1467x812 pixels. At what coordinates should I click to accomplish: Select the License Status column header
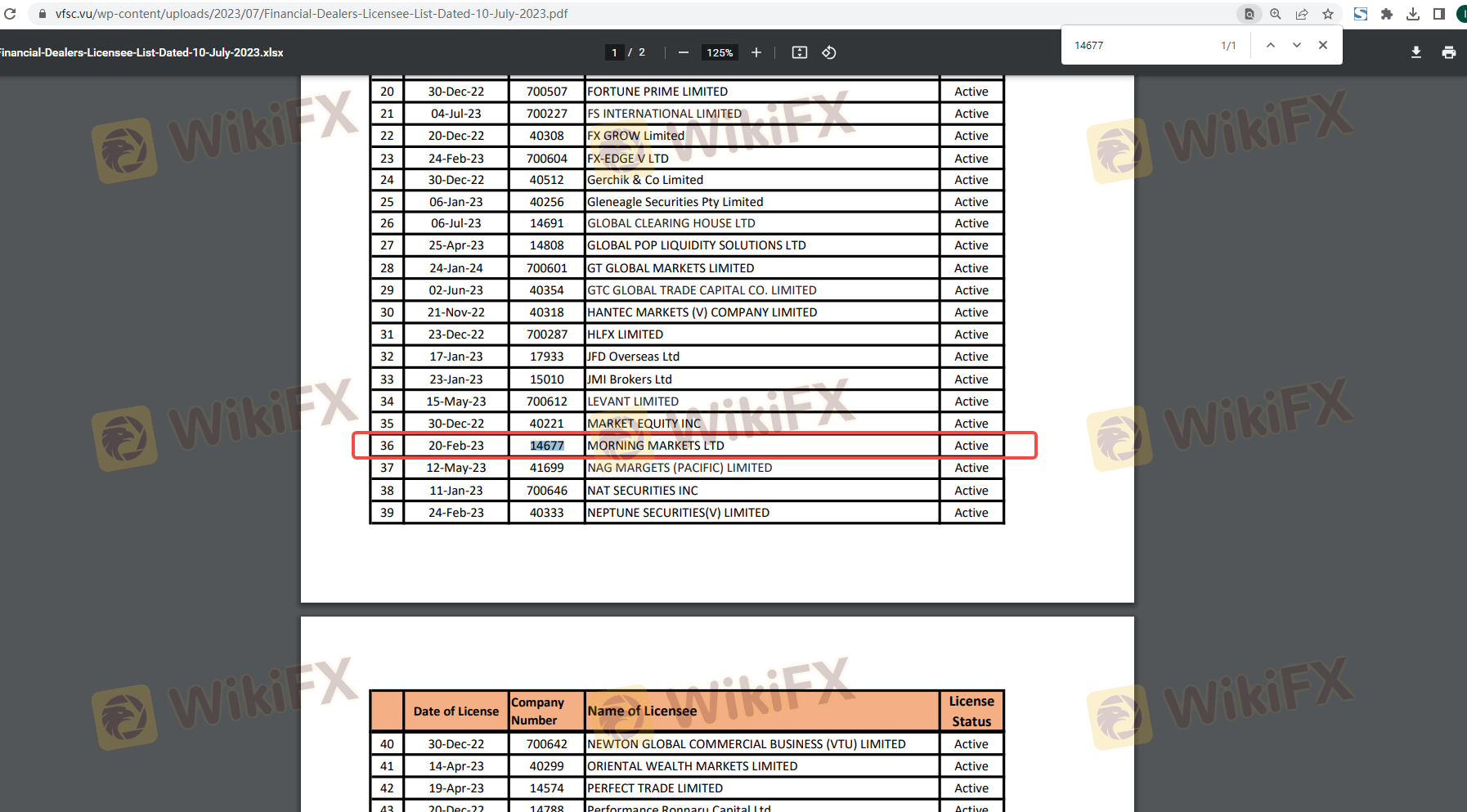click(x=971, y=711)
